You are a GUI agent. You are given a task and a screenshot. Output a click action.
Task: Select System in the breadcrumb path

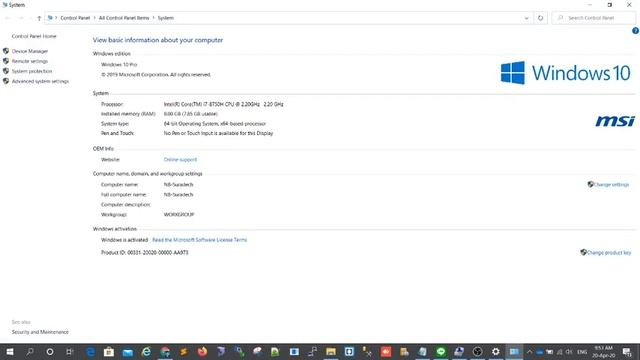pyautogui.click(x=166, y=18)
